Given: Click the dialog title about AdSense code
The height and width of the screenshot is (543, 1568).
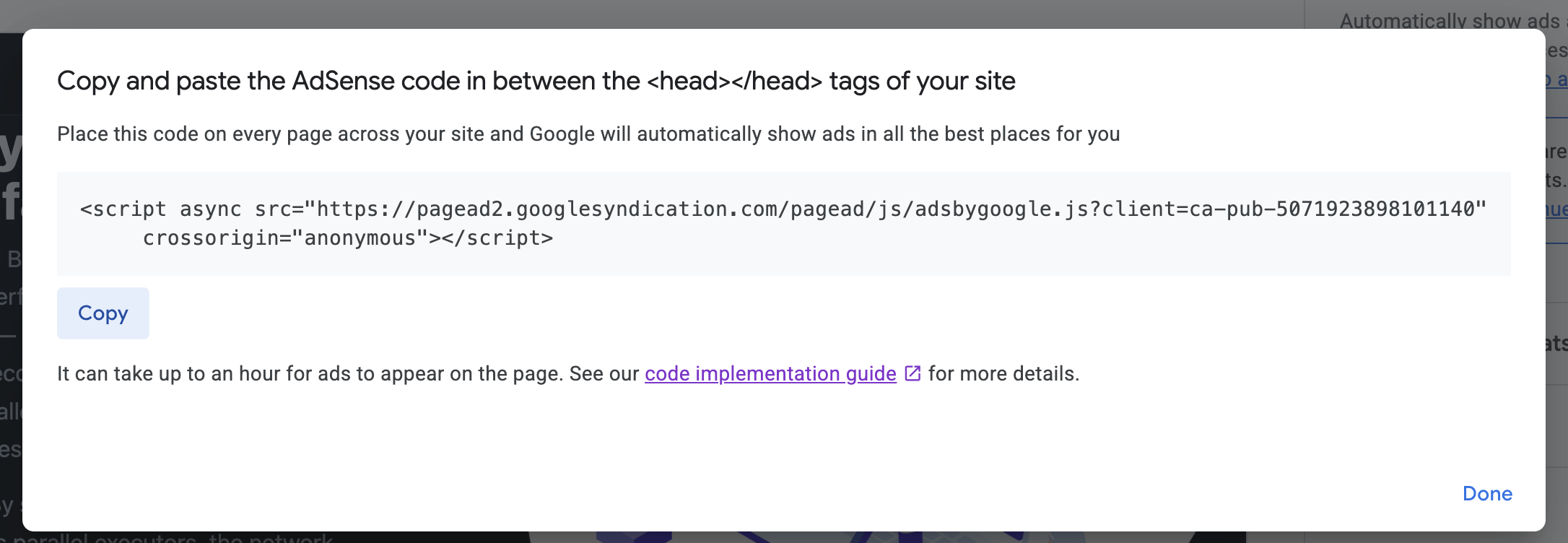Looking at the screenshot, I should click(x=536, y=81).
